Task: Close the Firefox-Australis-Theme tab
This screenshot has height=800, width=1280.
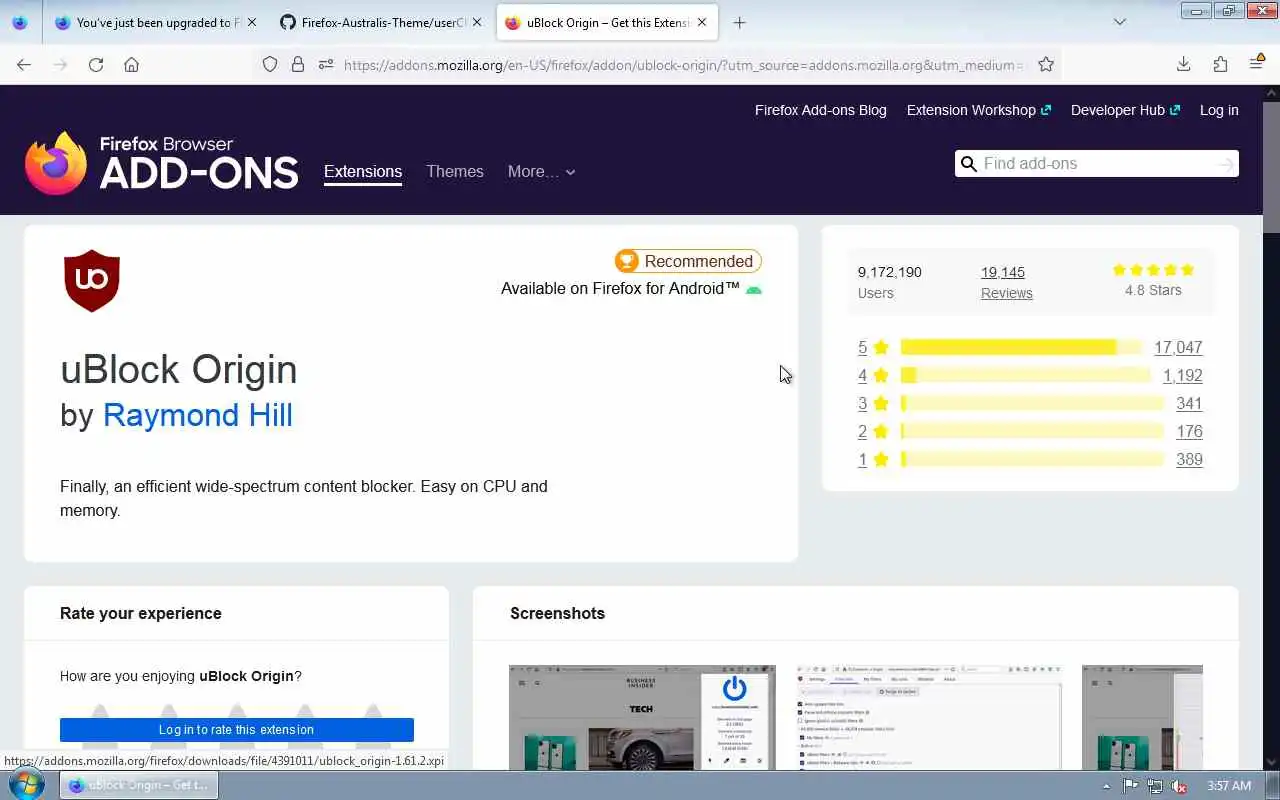Action: coord(476,22)
